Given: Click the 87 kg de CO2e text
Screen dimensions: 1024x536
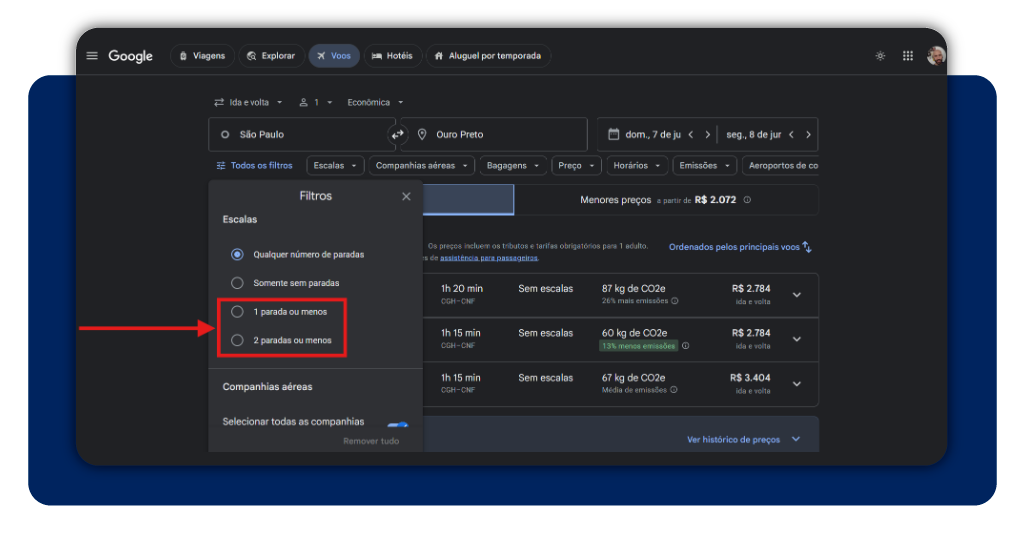Looking at the screenshot, I should click(633, 289).
